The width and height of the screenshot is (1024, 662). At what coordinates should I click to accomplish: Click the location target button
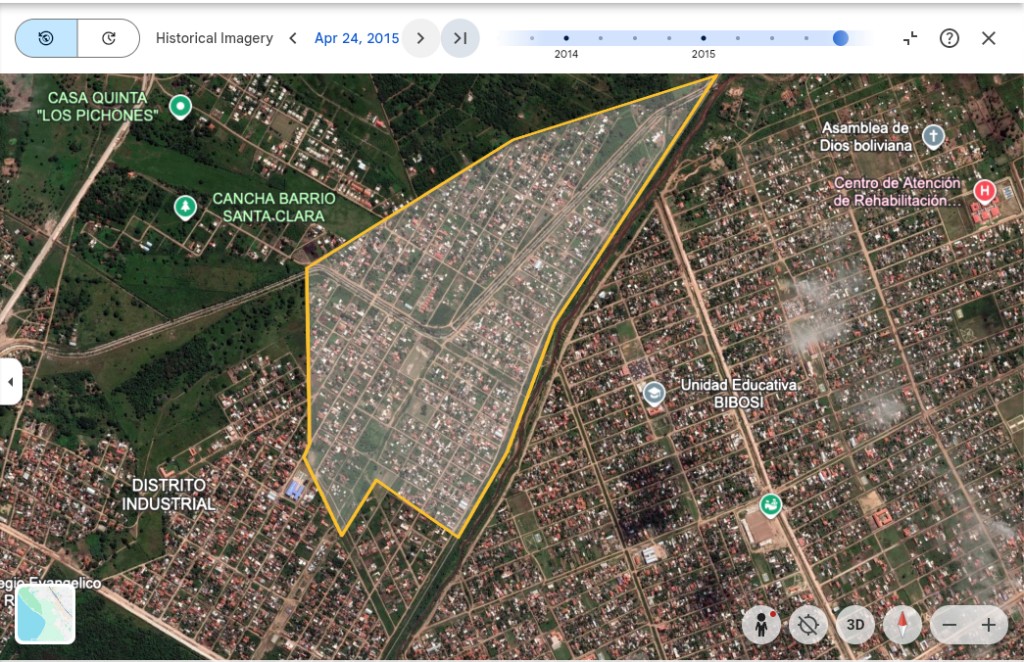tap(808, 625)
